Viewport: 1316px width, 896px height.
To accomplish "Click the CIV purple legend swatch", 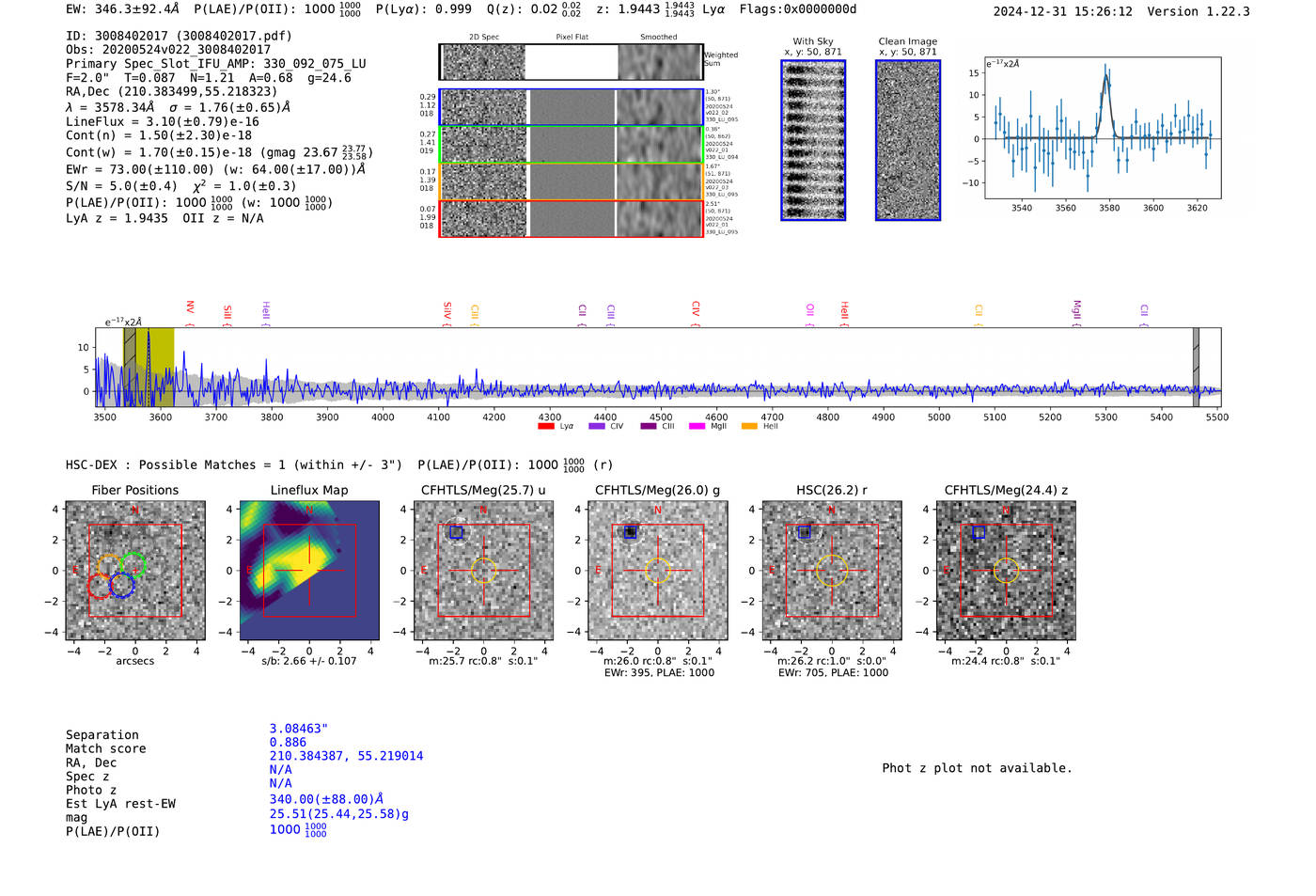I will click(596, 426).
